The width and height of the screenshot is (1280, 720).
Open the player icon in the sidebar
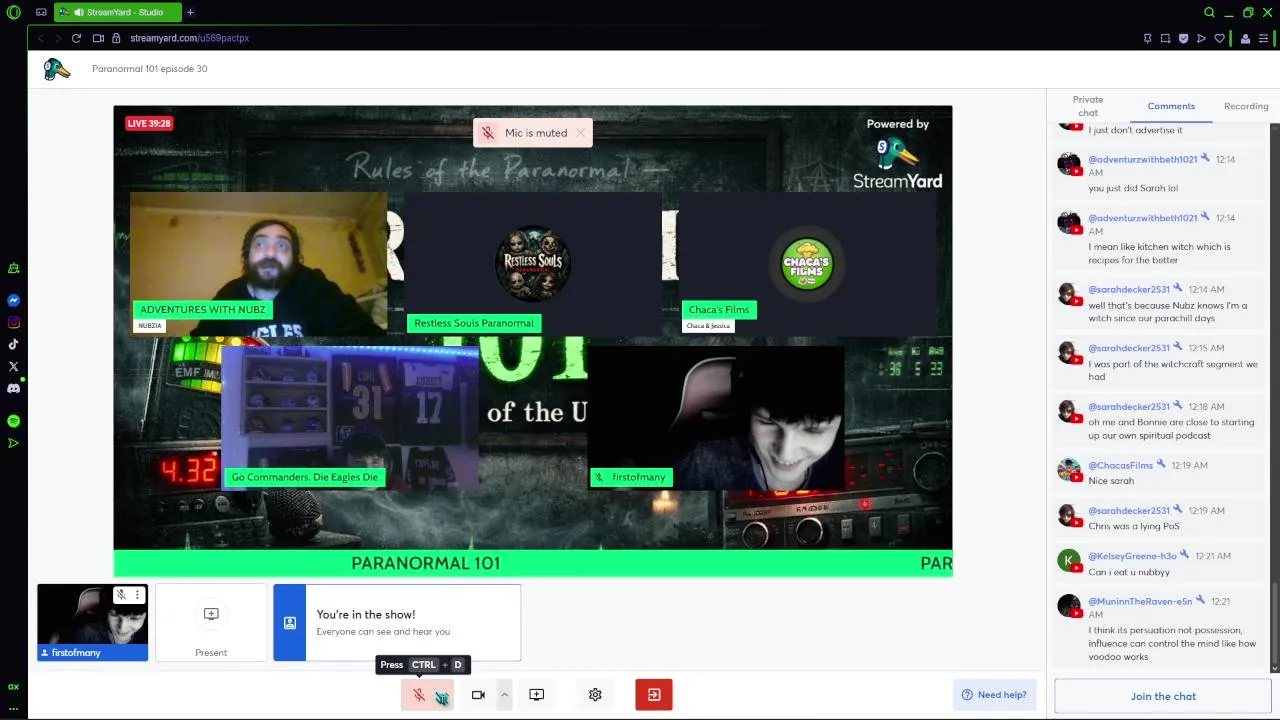13,443
